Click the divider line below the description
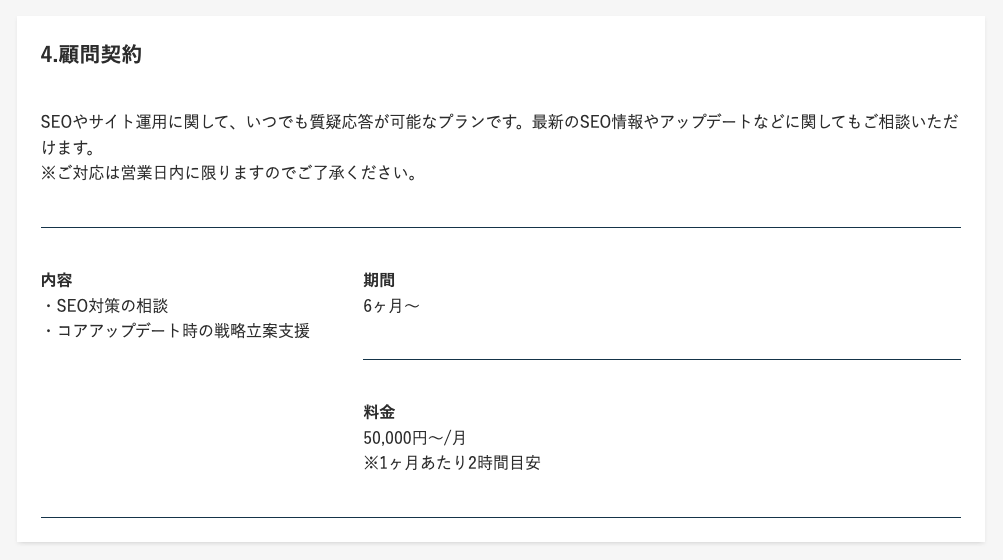 tap(500, 228)
